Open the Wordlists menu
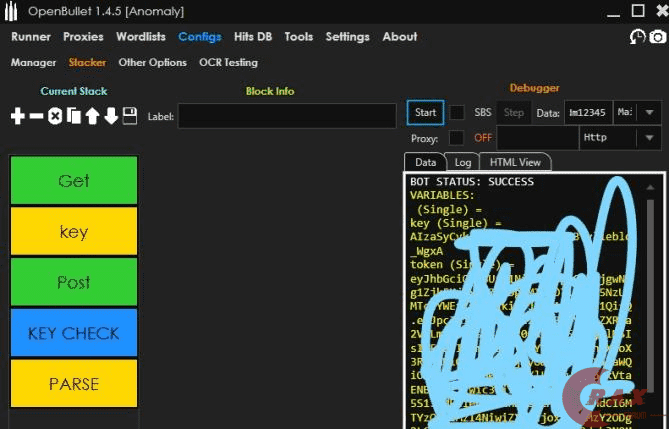Image resolution: width=669 pixels, height=429 pixels. [141, 36]
